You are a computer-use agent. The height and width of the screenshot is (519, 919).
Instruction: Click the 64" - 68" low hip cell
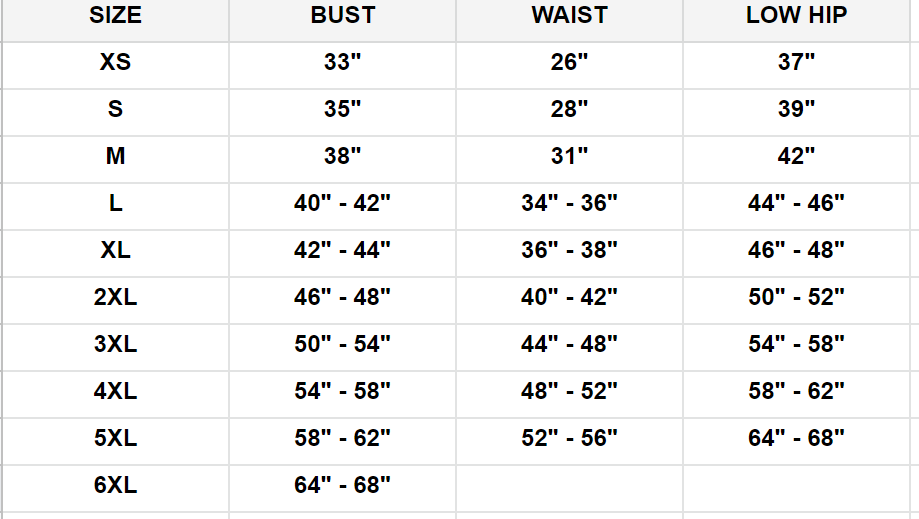pos(796,438)
